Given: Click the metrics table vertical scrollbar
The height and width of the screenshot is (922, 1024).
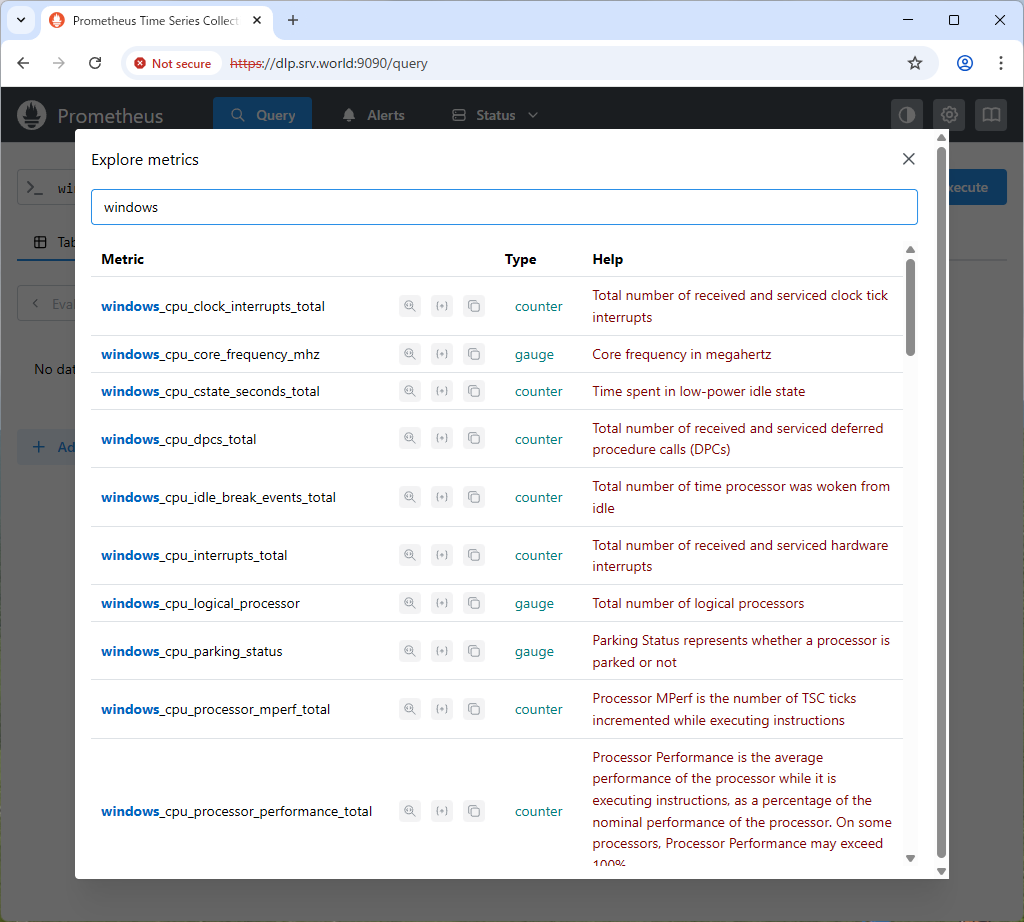Looking at the screenshot, I should tap(910, 308).
